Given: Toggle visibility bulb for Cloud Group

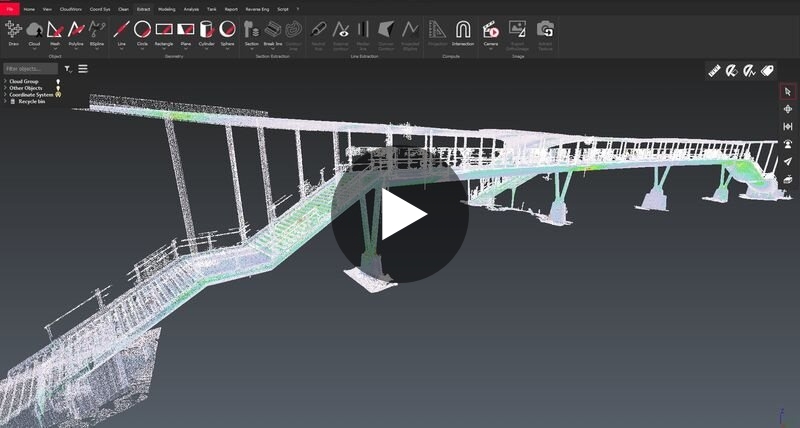Looking at the screenshot, I should click(58, 81).
